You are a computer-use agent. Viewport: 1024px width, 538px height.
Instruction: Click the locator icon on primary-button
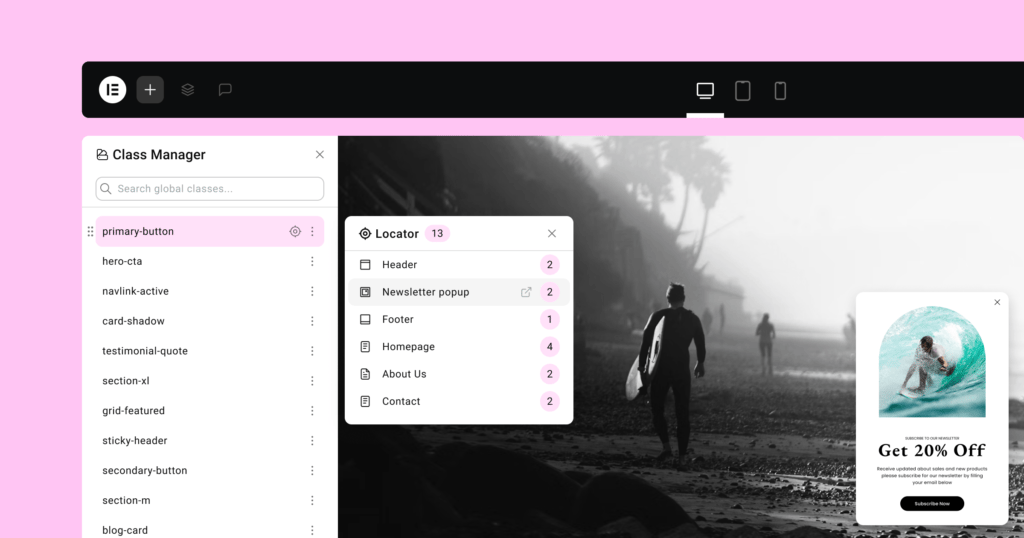[x=295, y=231]
